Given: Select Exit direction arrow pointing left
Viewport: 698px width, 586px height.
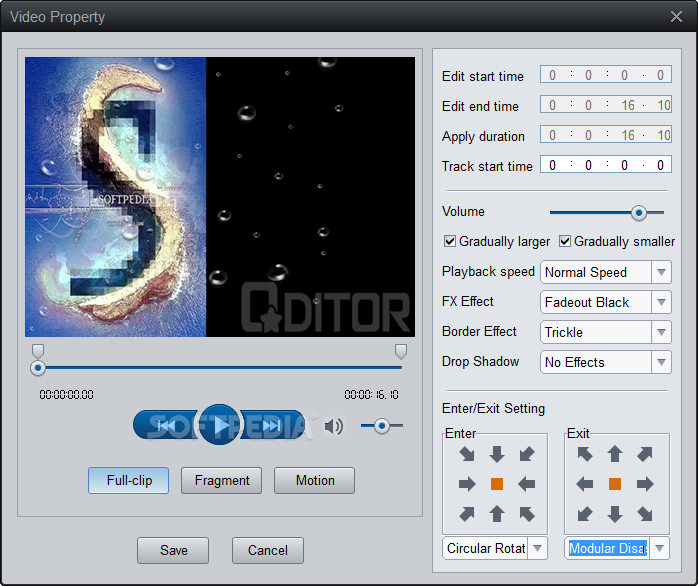Looking at the screenshot, I should pos(585,484).
